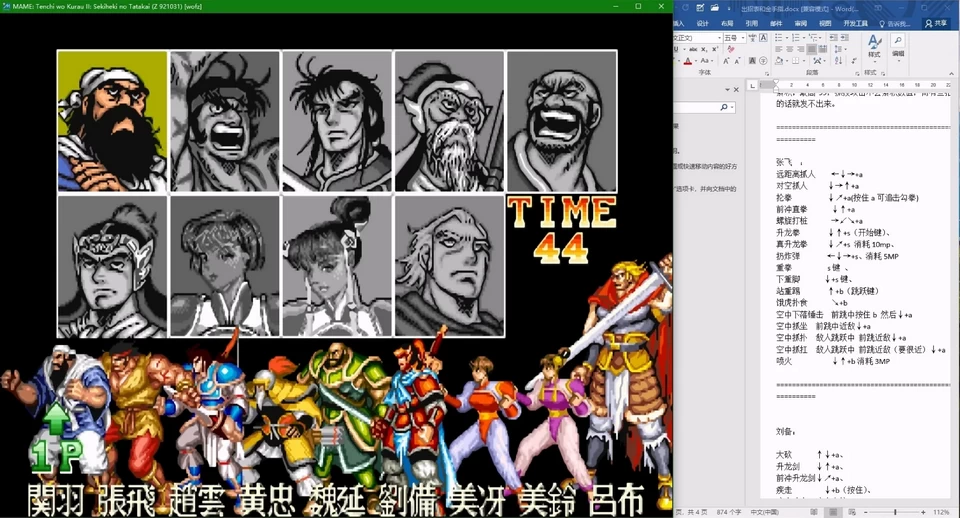Viewport: 960px width, 518px height.
Task: Open the Developer (开发工具) tab
Action: (x=855, y=23)
